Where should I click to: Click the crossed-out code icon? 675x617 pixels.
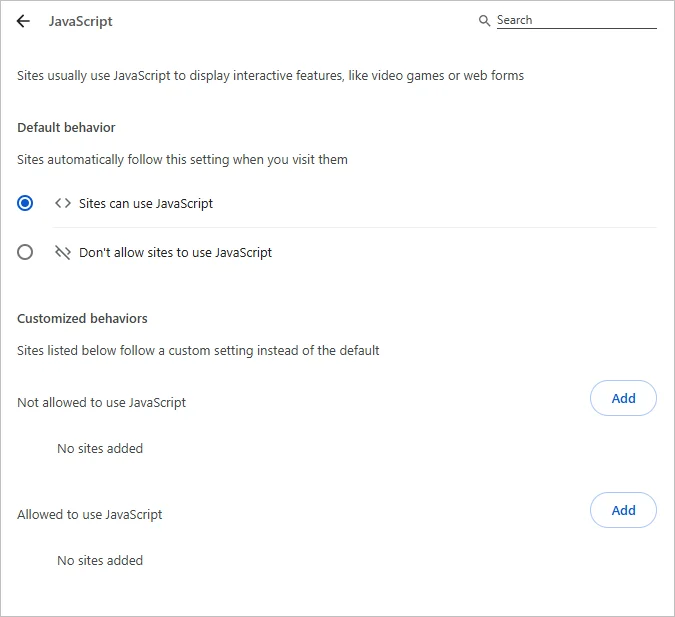point(63,252)
